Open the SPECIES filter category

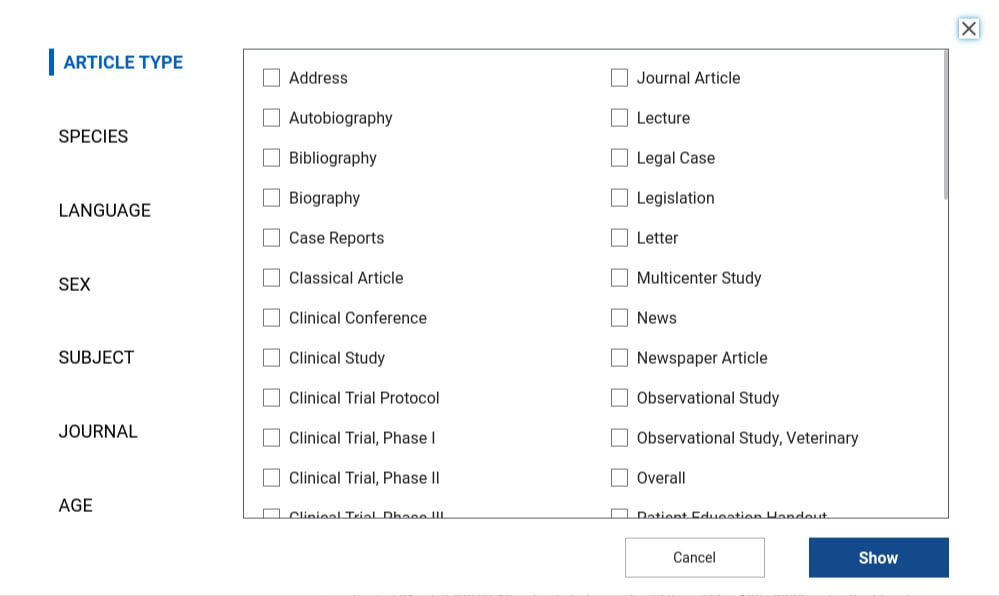click(93, 136)
